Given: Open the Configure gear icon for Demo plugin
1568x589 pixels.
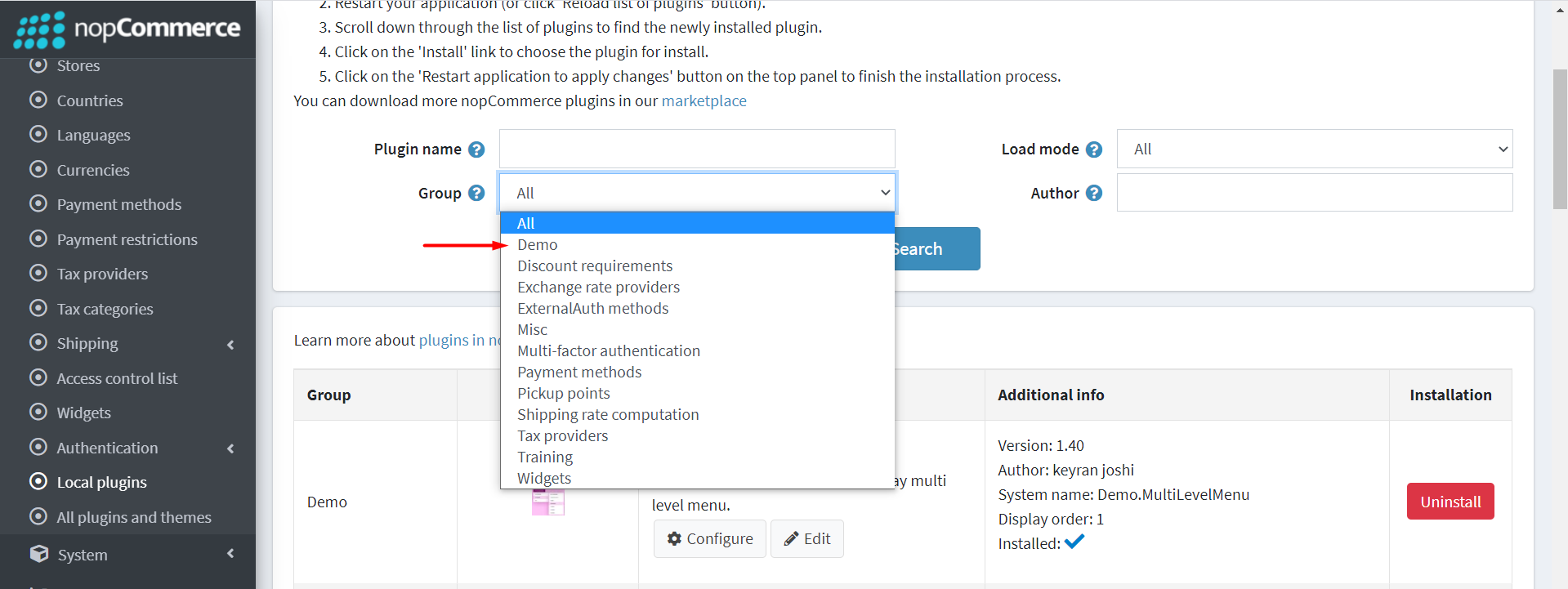Looking at the screenshot, I should (x=674, y=538).
